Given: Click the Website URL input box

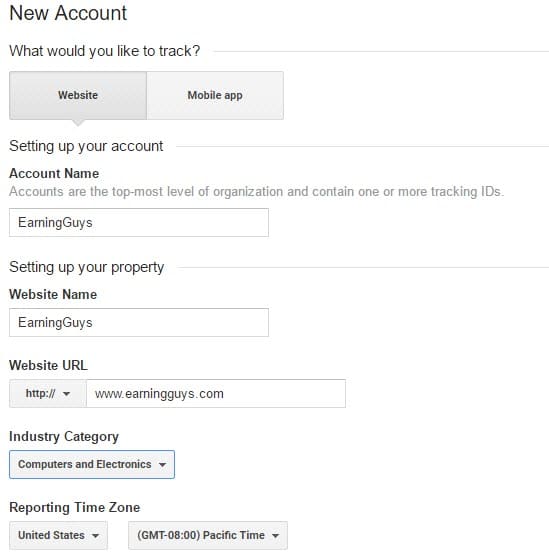Looking at the screenshot, I should point(216,393).
